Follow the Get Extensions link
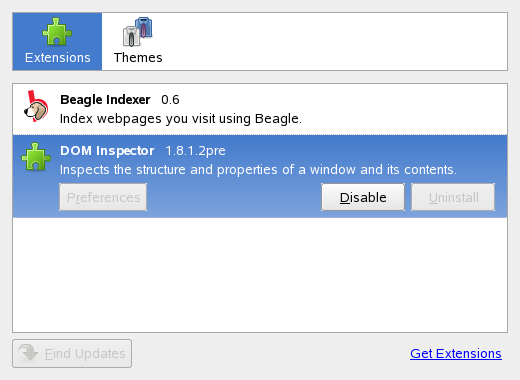Screen dimensions: 520x380 pos(456,353)
